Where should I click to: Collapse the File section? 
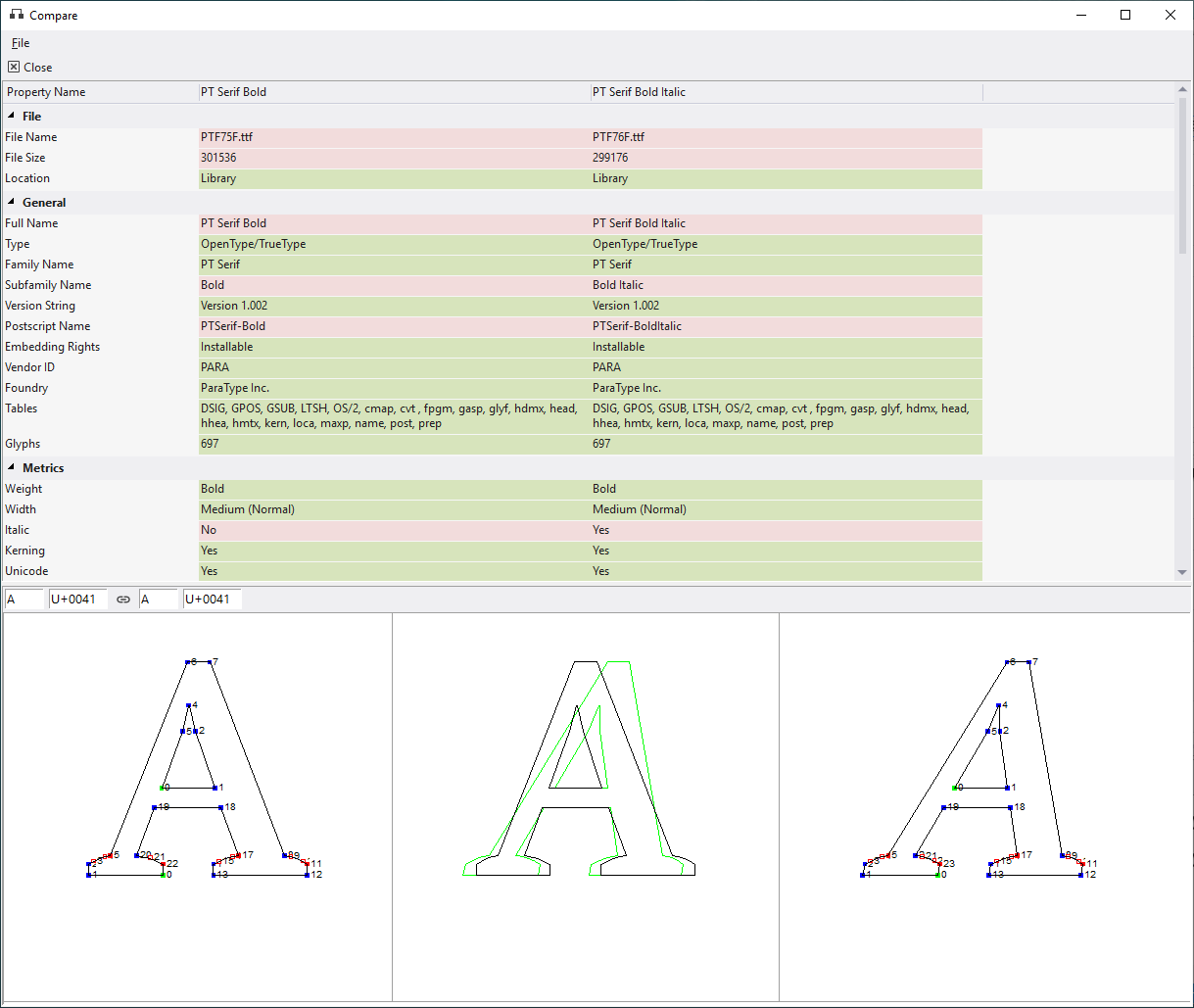(11, 116)
